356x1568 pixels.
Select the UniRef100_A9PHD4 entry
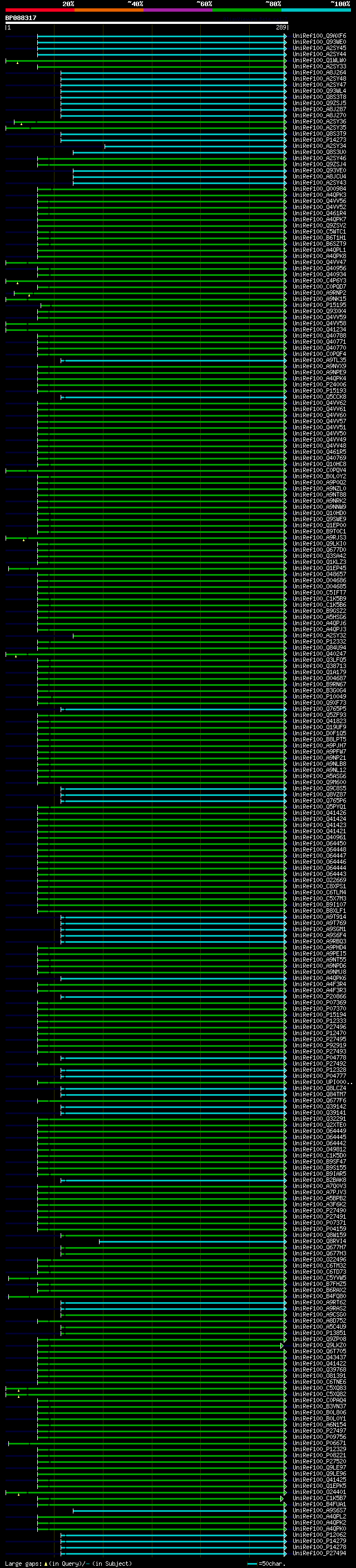tap(319, 947)
